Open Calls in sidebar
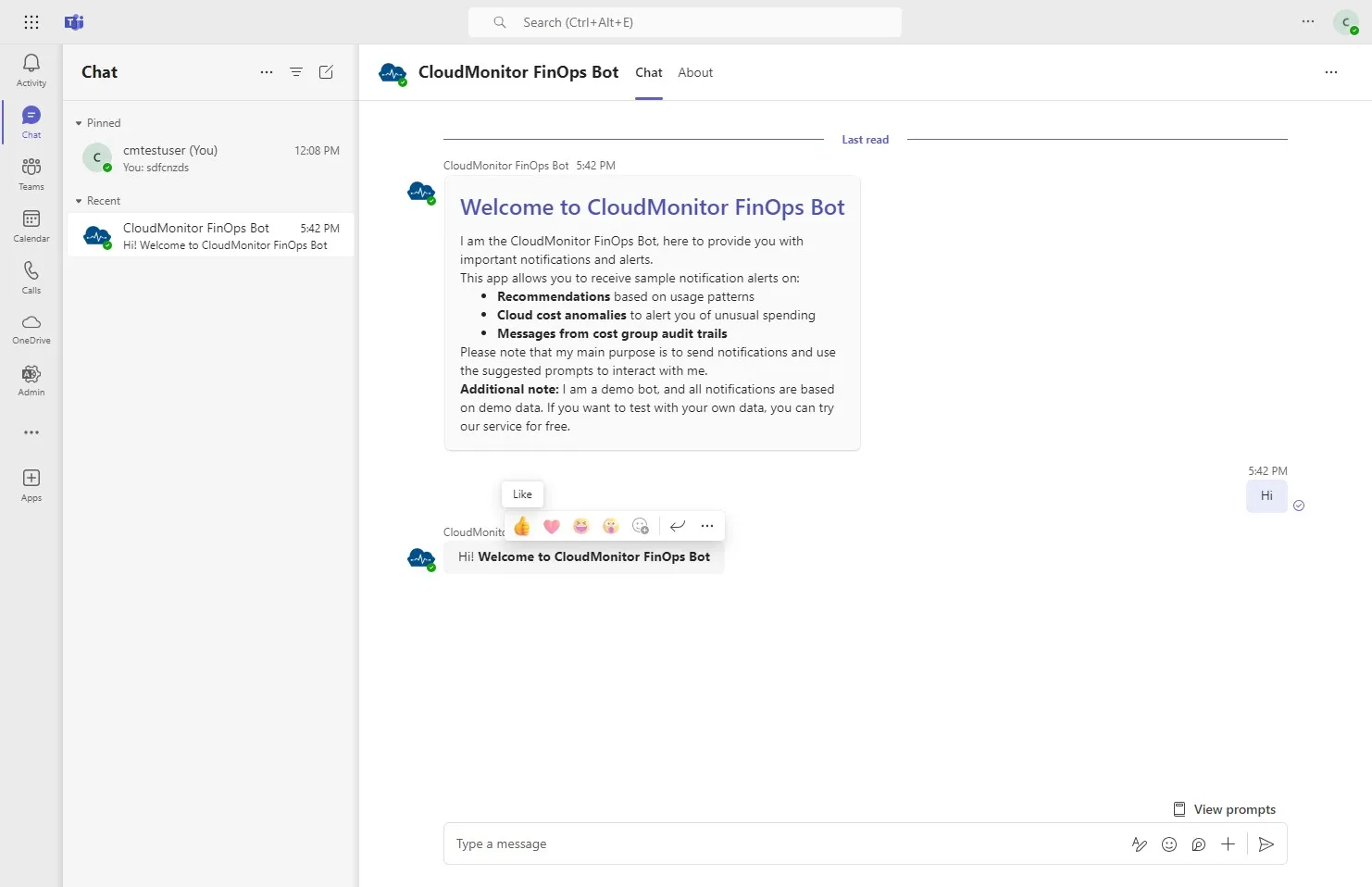Image resolution: width=1372 pixels, height=887 pixels. (x=31, y=278)
